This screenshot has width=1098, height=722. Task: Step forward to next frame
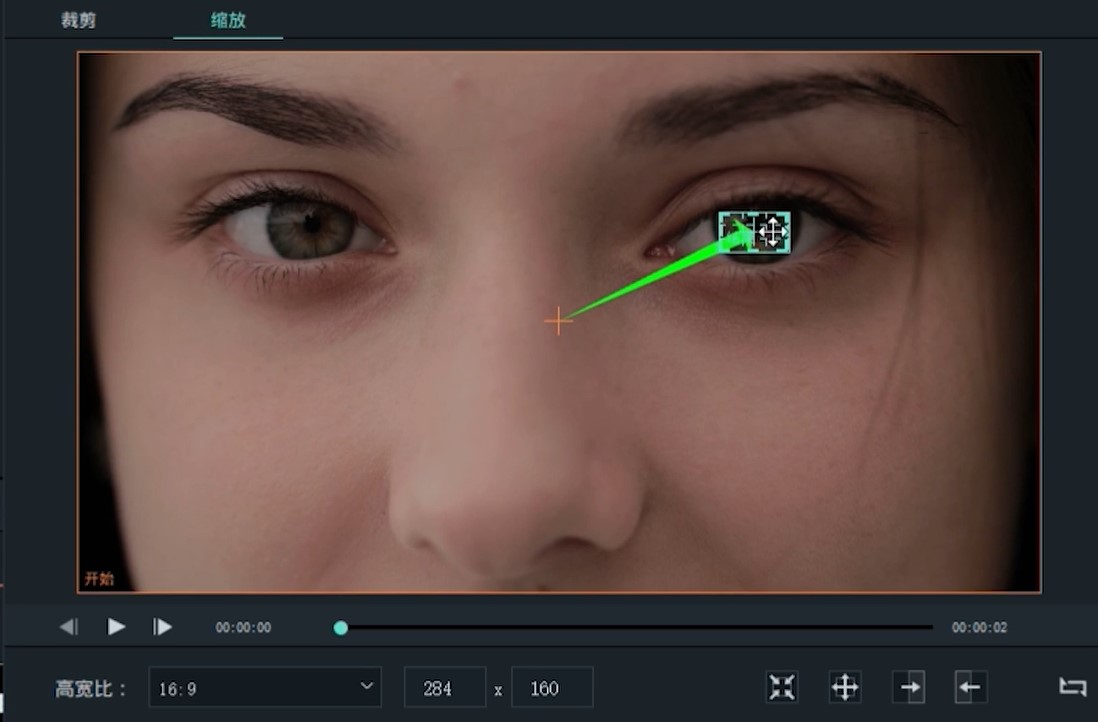[x=162, y=627]
